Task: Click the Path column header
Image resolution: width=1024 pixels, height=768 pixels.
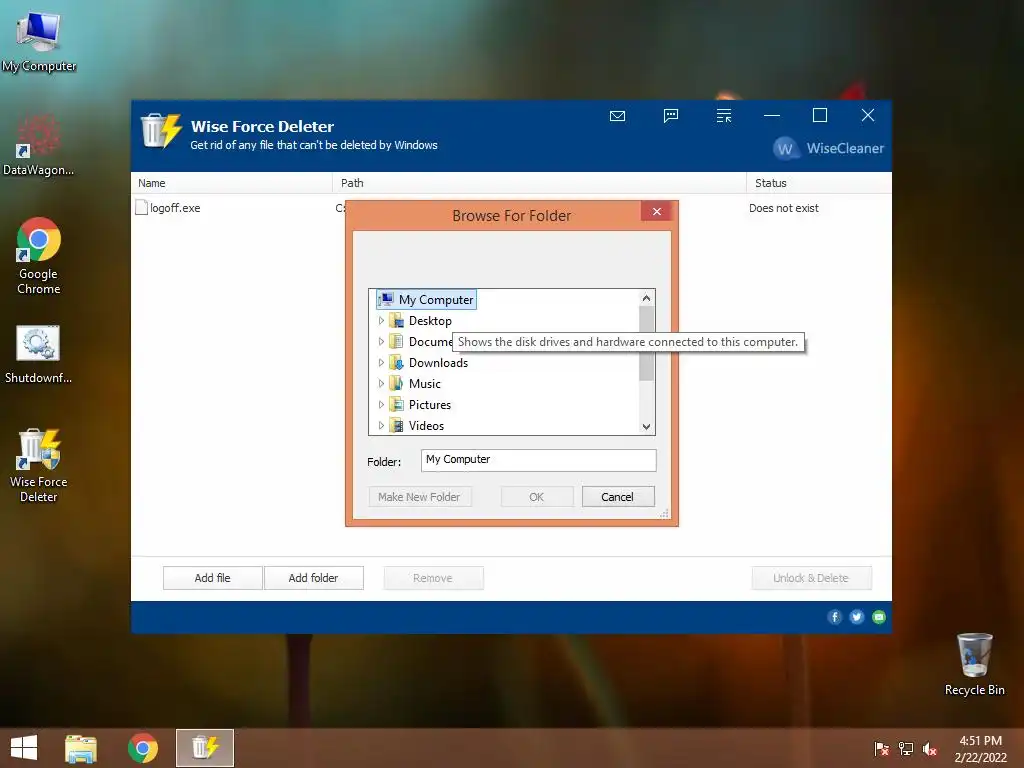Action: pos(539,183)
